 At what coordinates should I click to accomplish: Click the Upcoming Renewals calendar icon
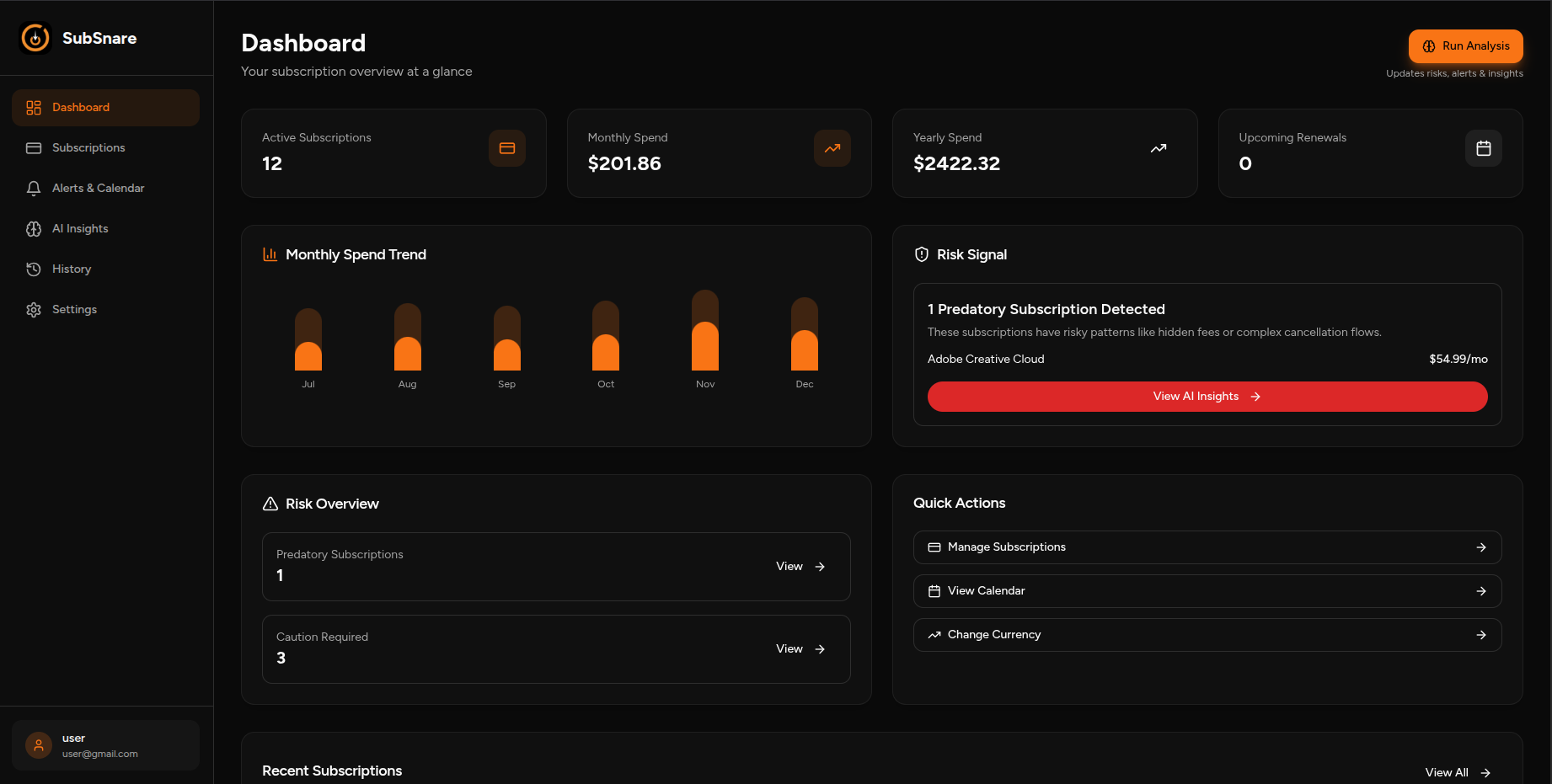pos(1484,148)
